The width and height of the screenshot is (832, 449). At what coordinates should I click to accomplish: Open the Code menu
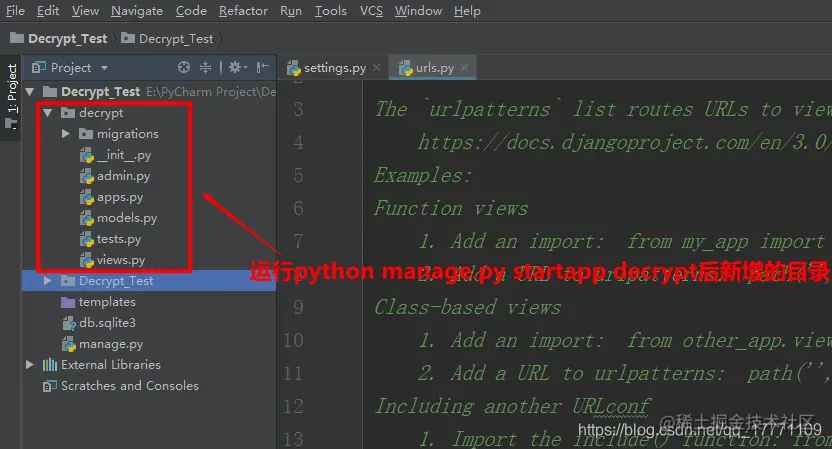click(x=191, y=11)
